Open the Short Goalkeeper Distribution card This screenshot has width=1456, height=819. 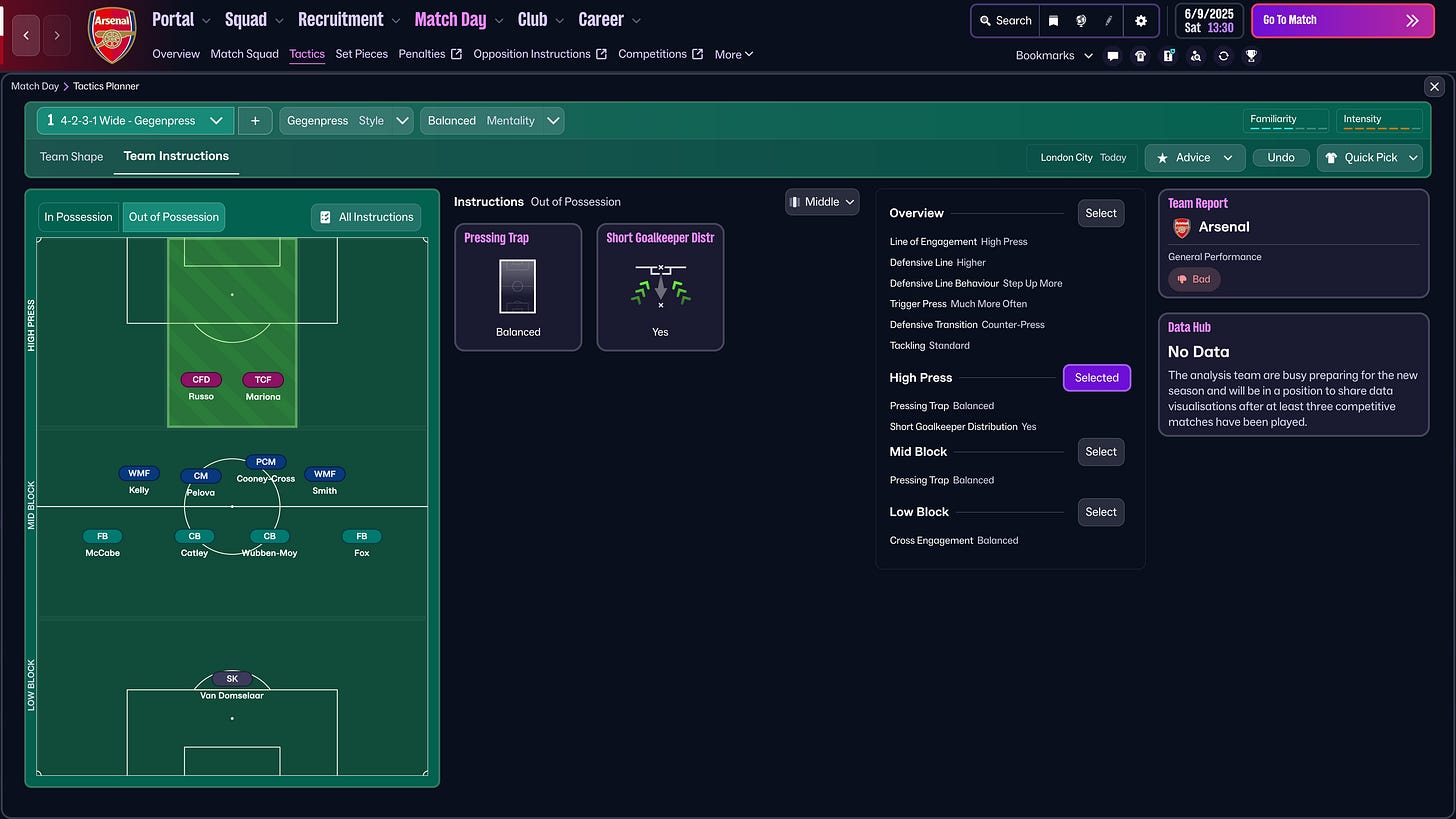click(x=660, y=287)
